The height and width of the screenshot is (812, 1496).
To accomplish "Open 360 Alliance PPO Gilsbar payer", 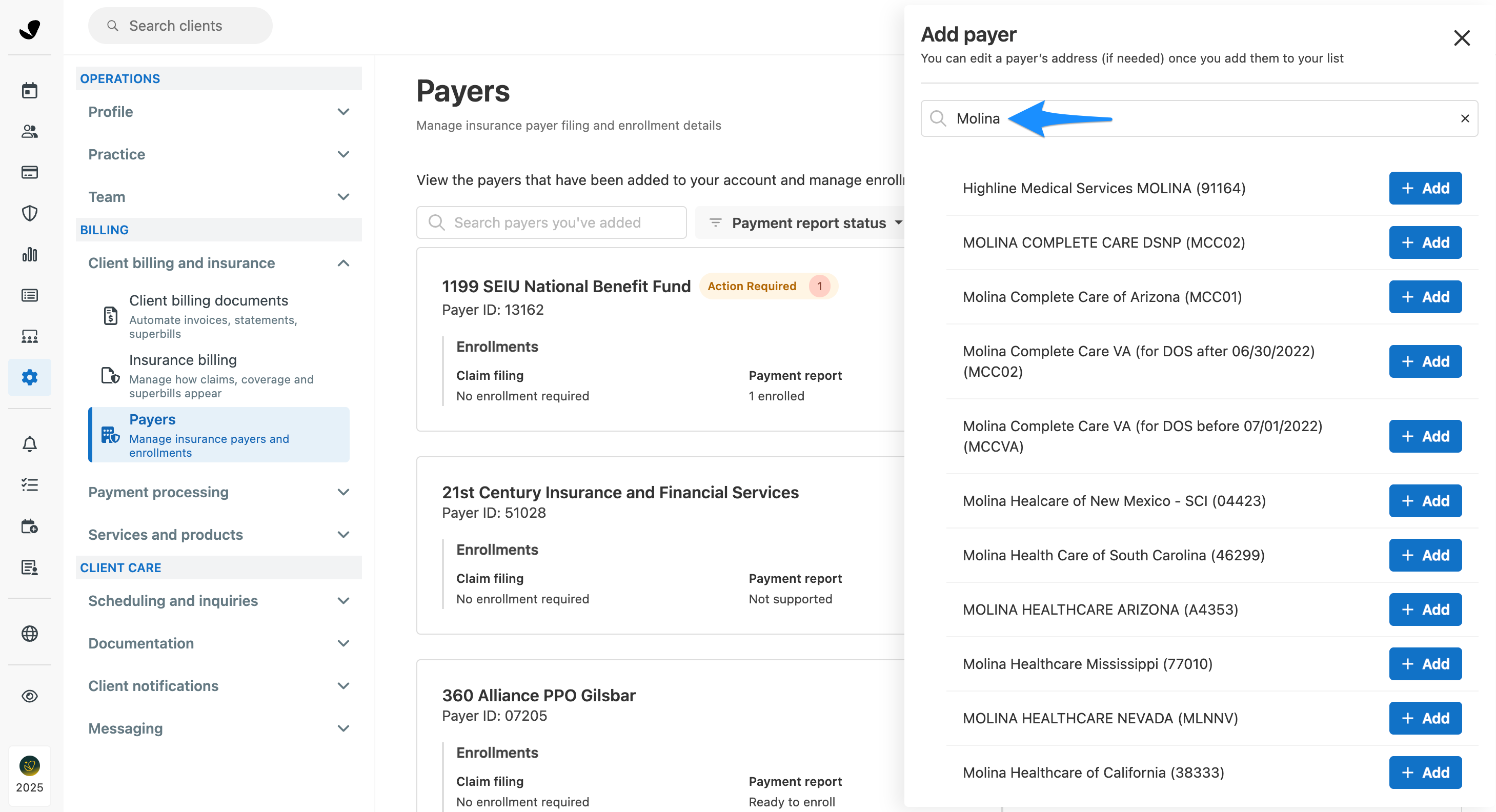I will pos(538,695).
